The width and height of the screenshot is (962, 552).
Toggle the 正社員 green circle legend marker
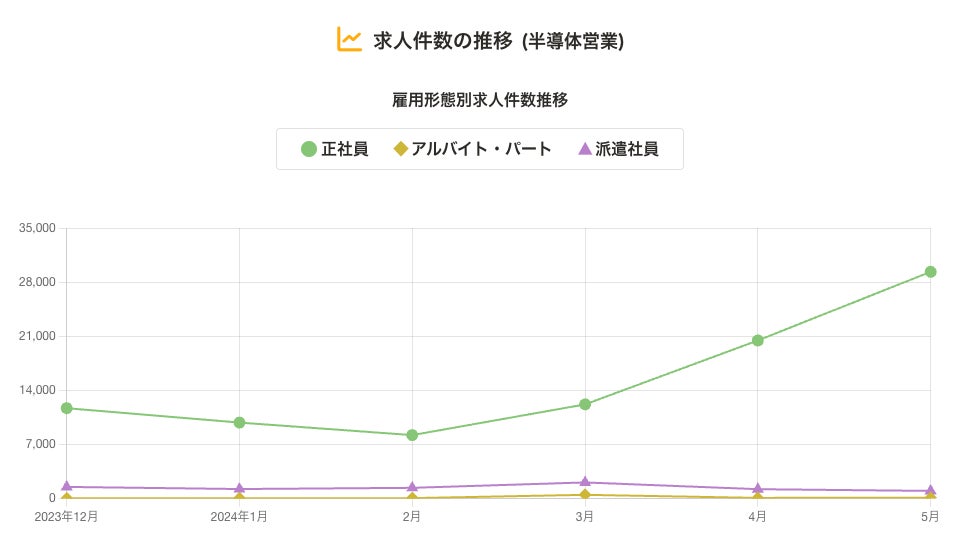coord(309,149)
